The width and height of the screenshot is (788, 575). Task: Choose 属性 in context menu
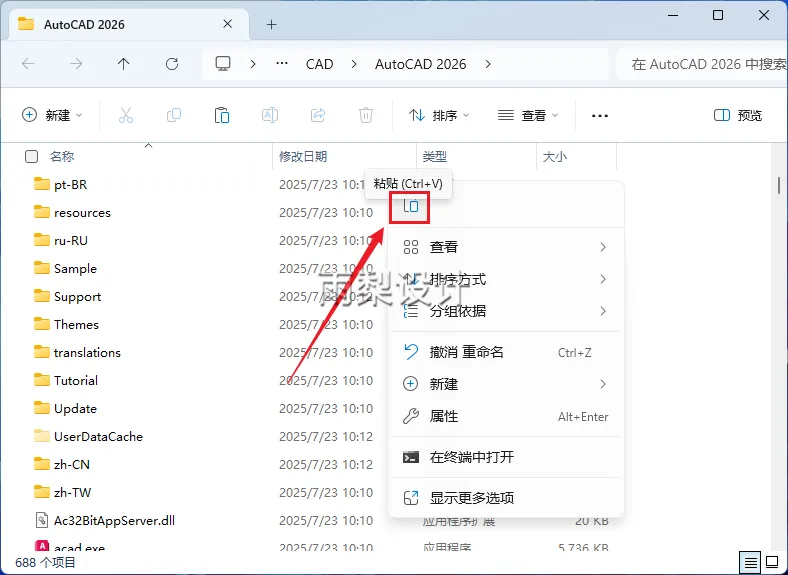point(506,416)
